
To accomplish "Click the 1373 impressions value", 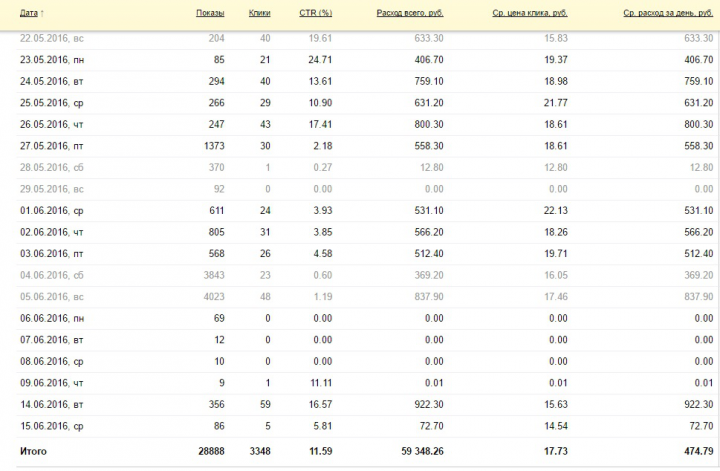I will [214, 146].
